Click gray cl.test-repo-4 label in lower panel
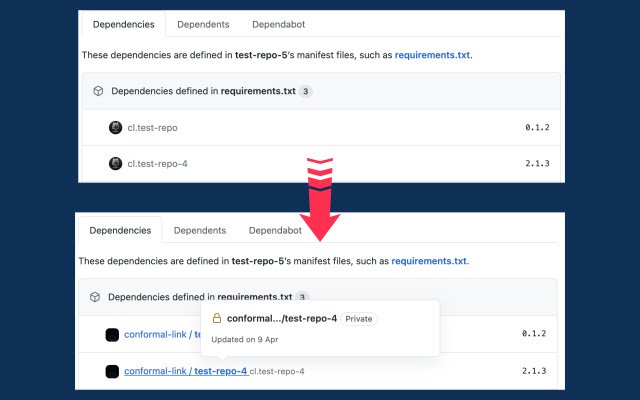Viewport: 640px width, 400px height. click(x=277, y=371)
